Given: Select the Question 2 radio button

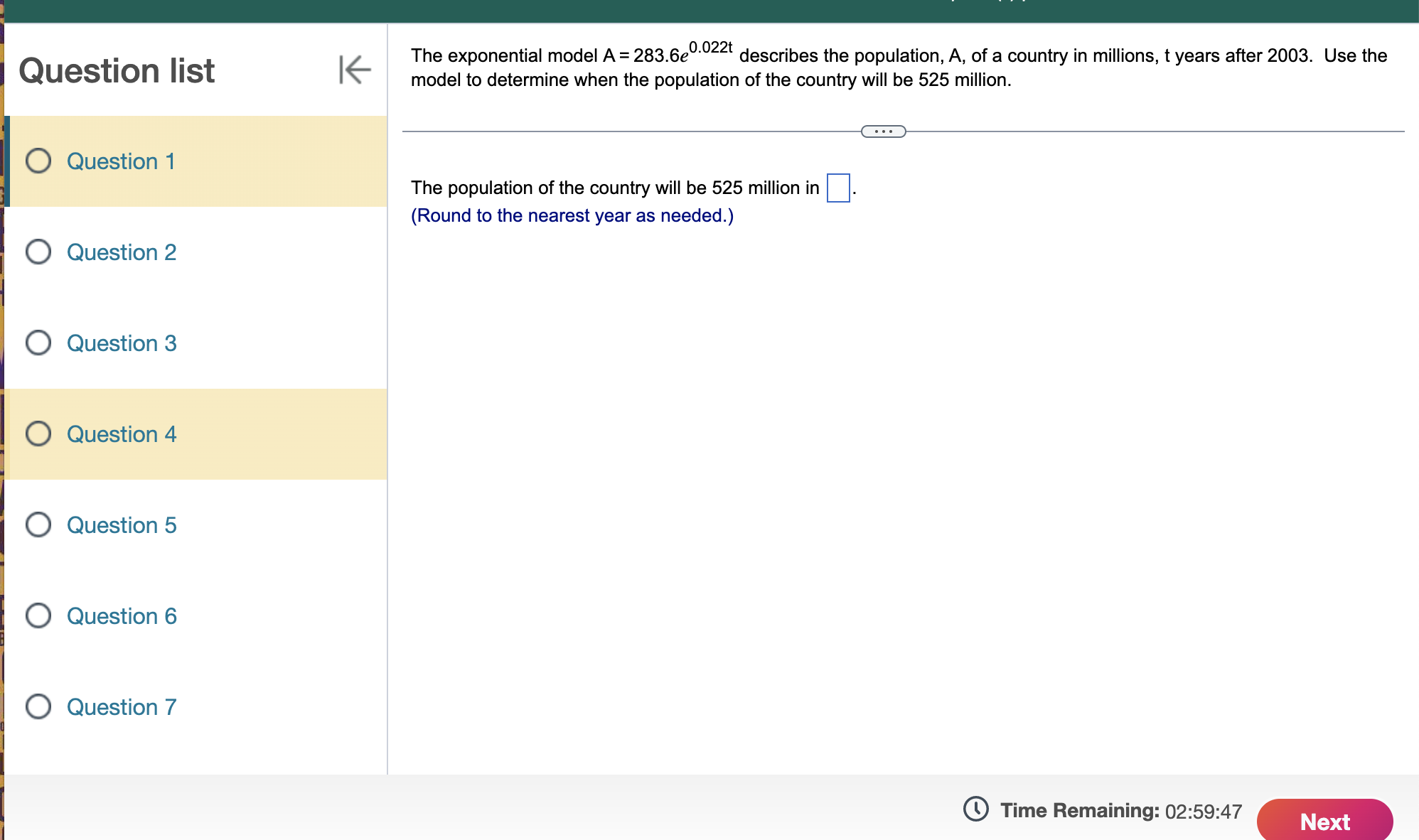Looking at the screenshot, I should pyautogui.click(x=38, y=252).
